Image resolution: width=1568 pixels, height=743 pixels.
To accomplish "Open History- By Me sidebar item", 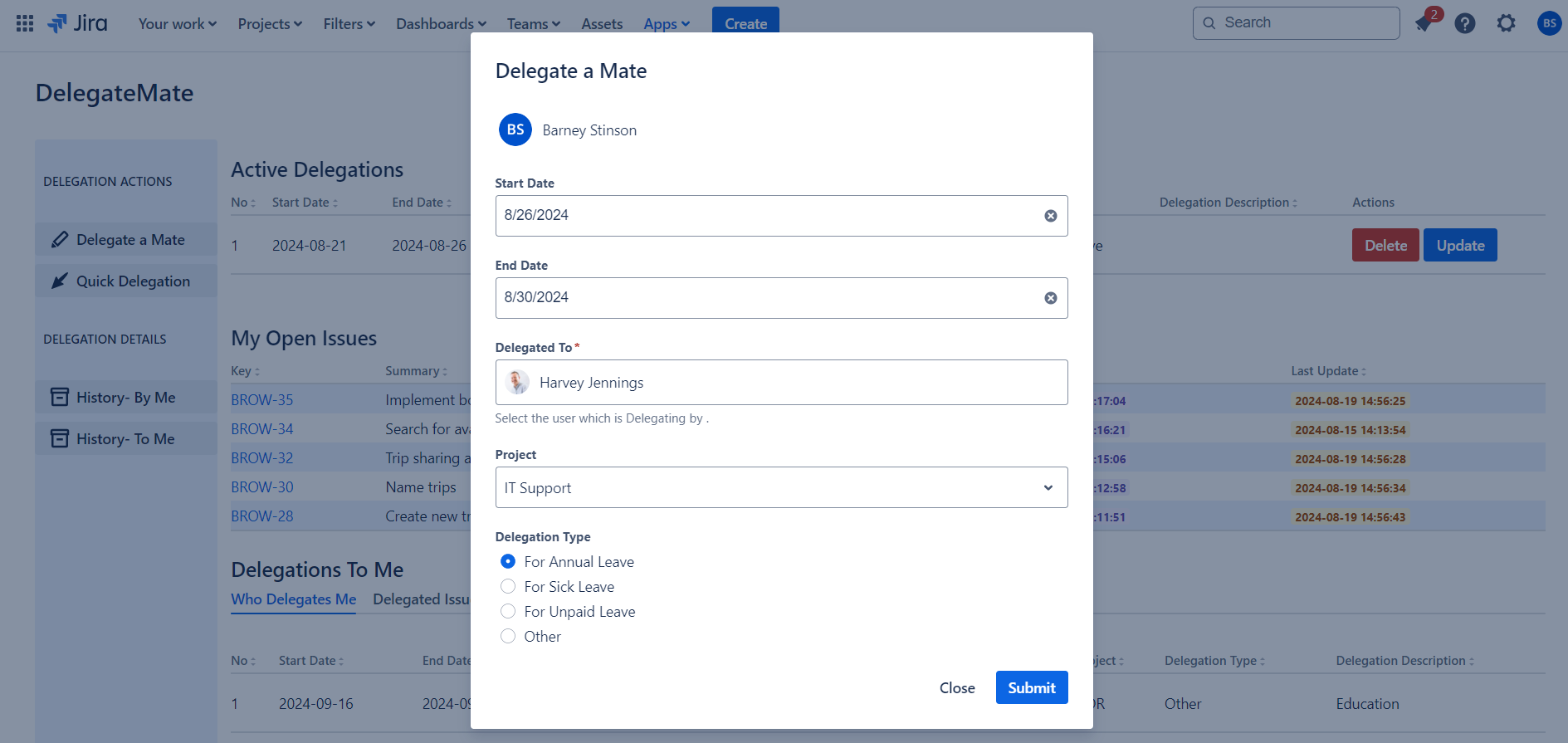I will click(126, 398).
